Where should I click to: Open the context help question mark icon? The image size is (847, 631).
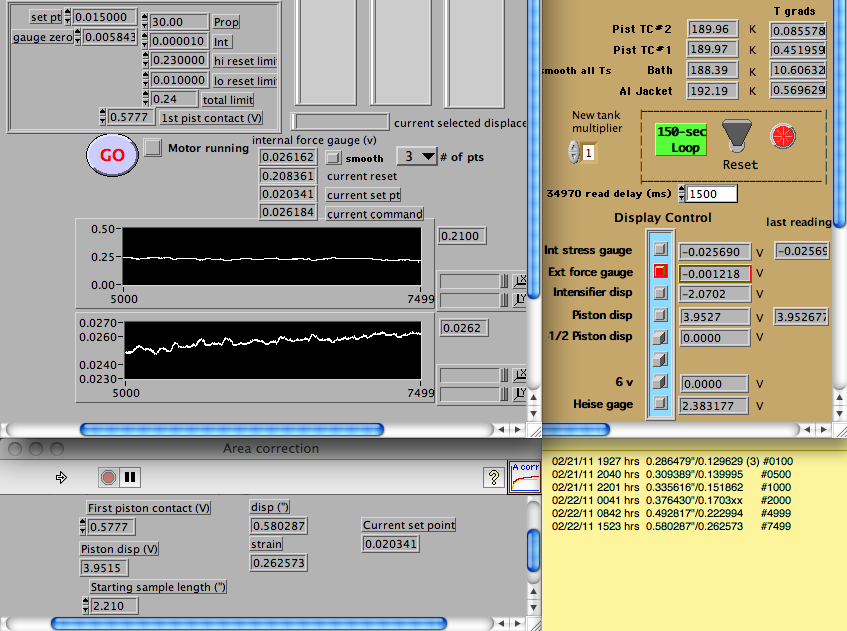(492, 478)
